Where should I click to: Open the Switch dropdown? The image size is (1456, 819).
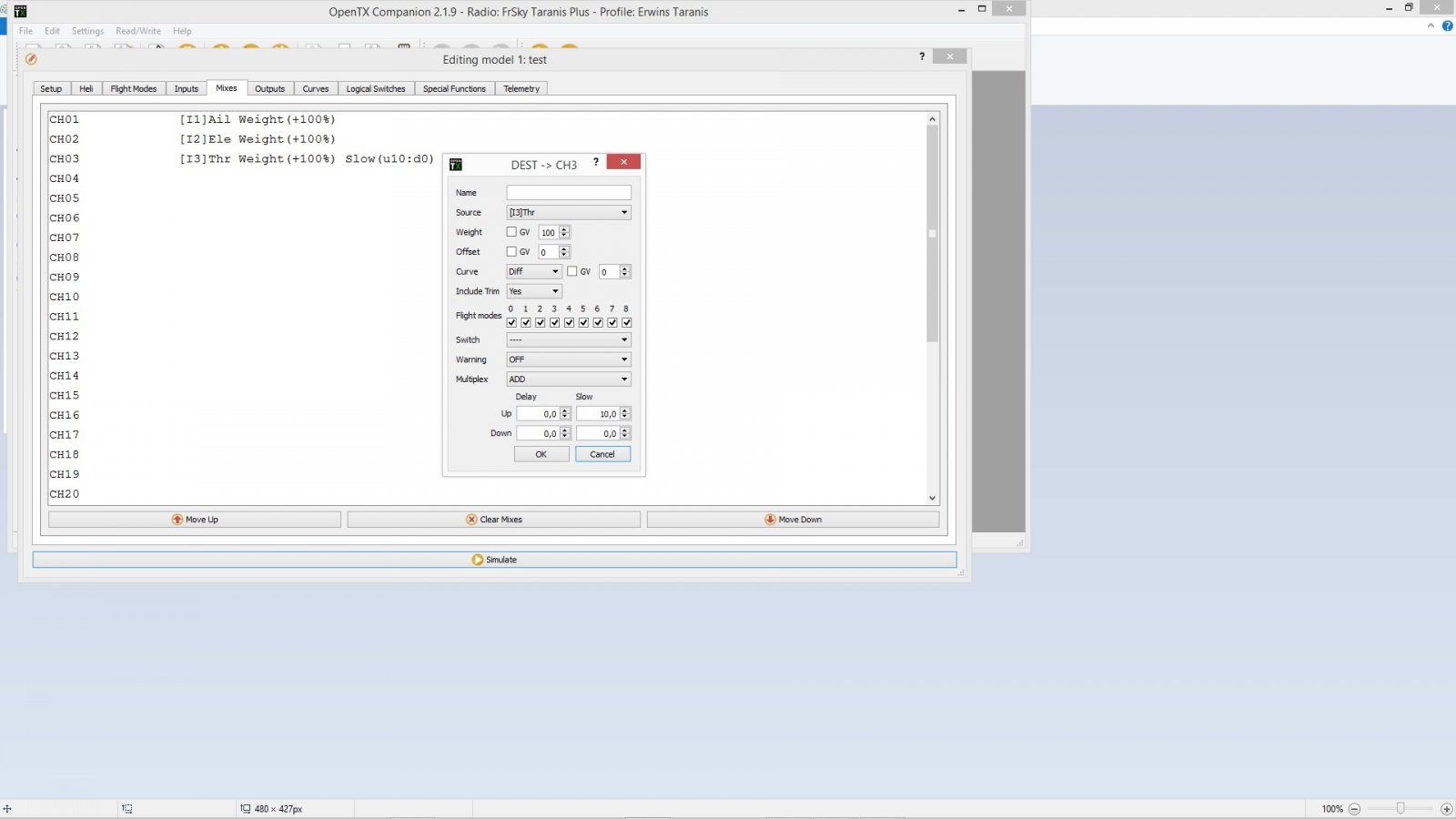point(569,339)
